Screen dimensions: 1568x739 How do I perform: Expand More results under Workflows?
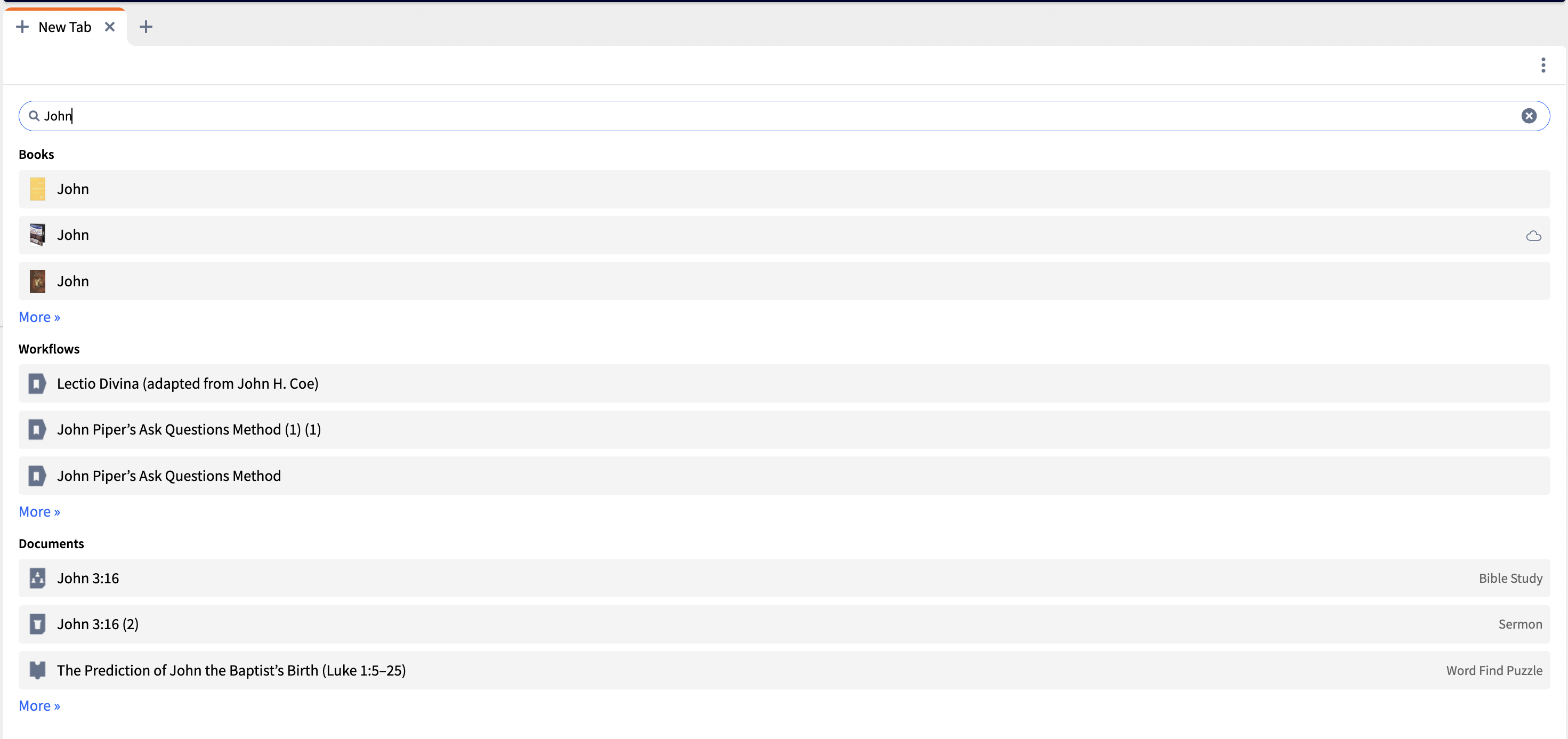click(x=39, y=512)
